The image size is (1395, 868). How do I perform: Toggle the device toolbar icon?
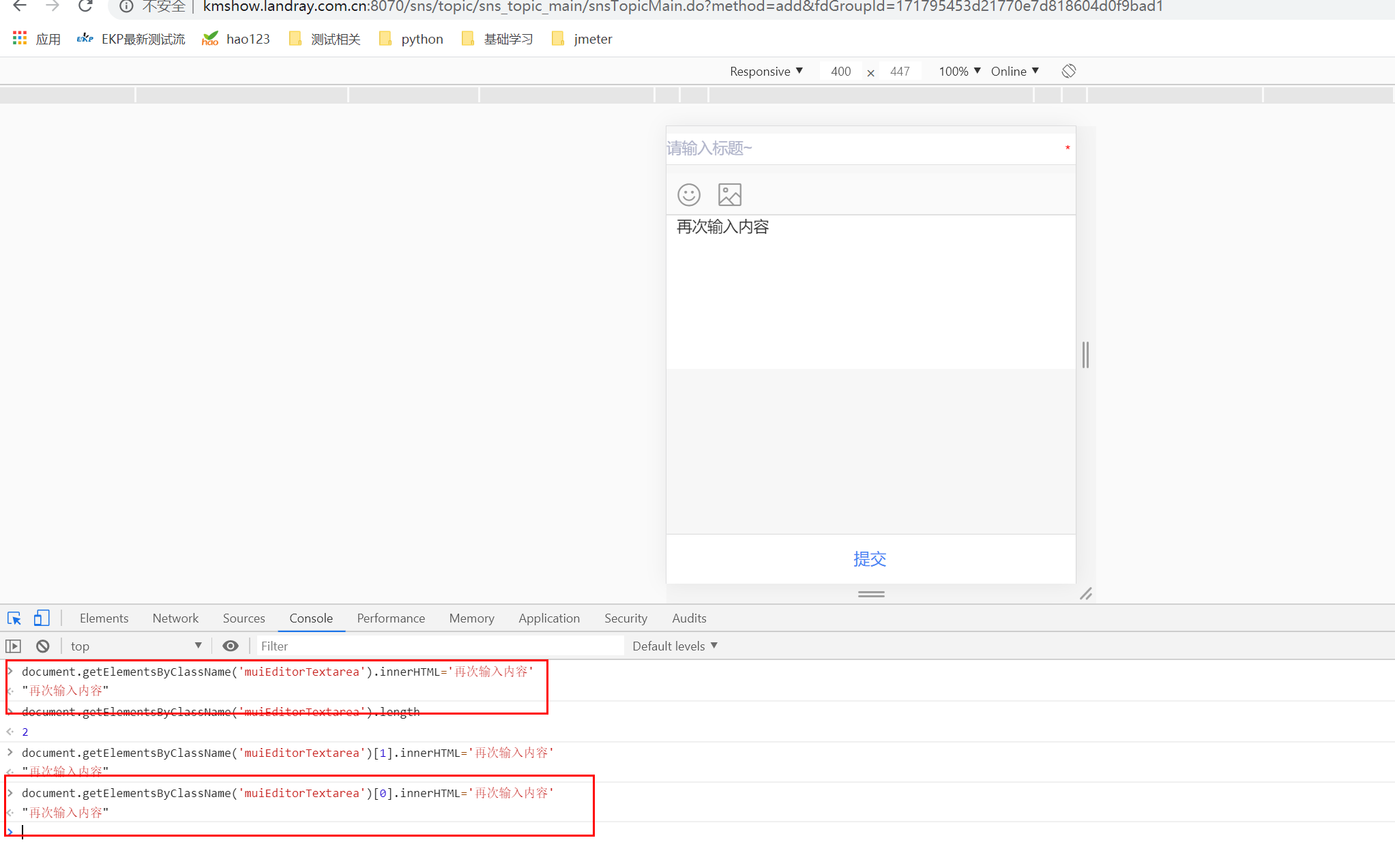tap(42, 618)
